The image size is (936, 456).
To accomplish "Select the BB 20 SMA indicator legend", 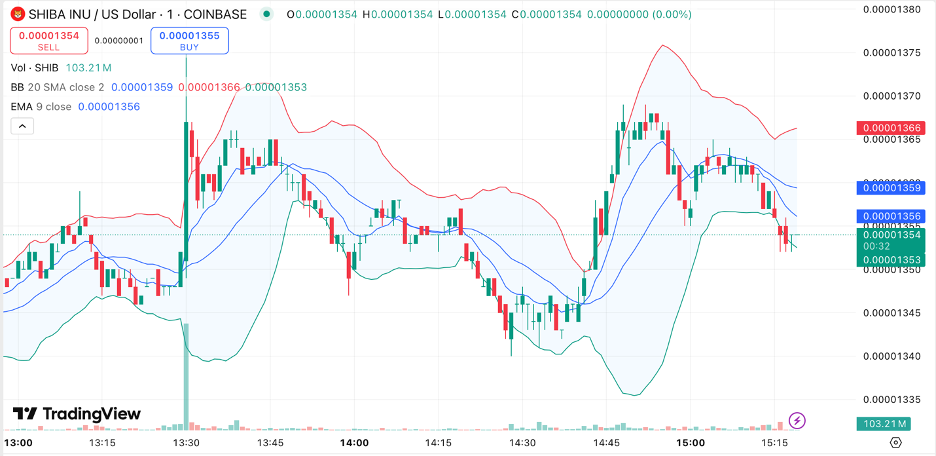I will point(58,87).
